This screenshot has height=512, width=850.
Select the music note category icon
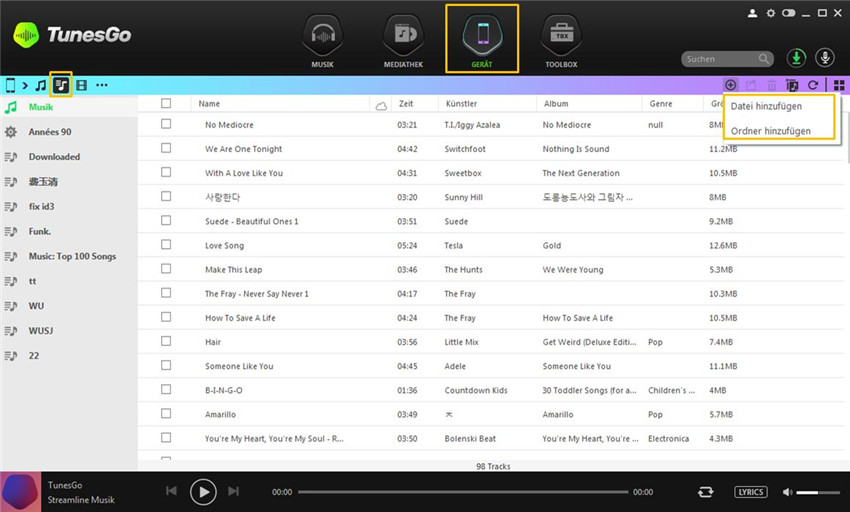pos(41,85)
